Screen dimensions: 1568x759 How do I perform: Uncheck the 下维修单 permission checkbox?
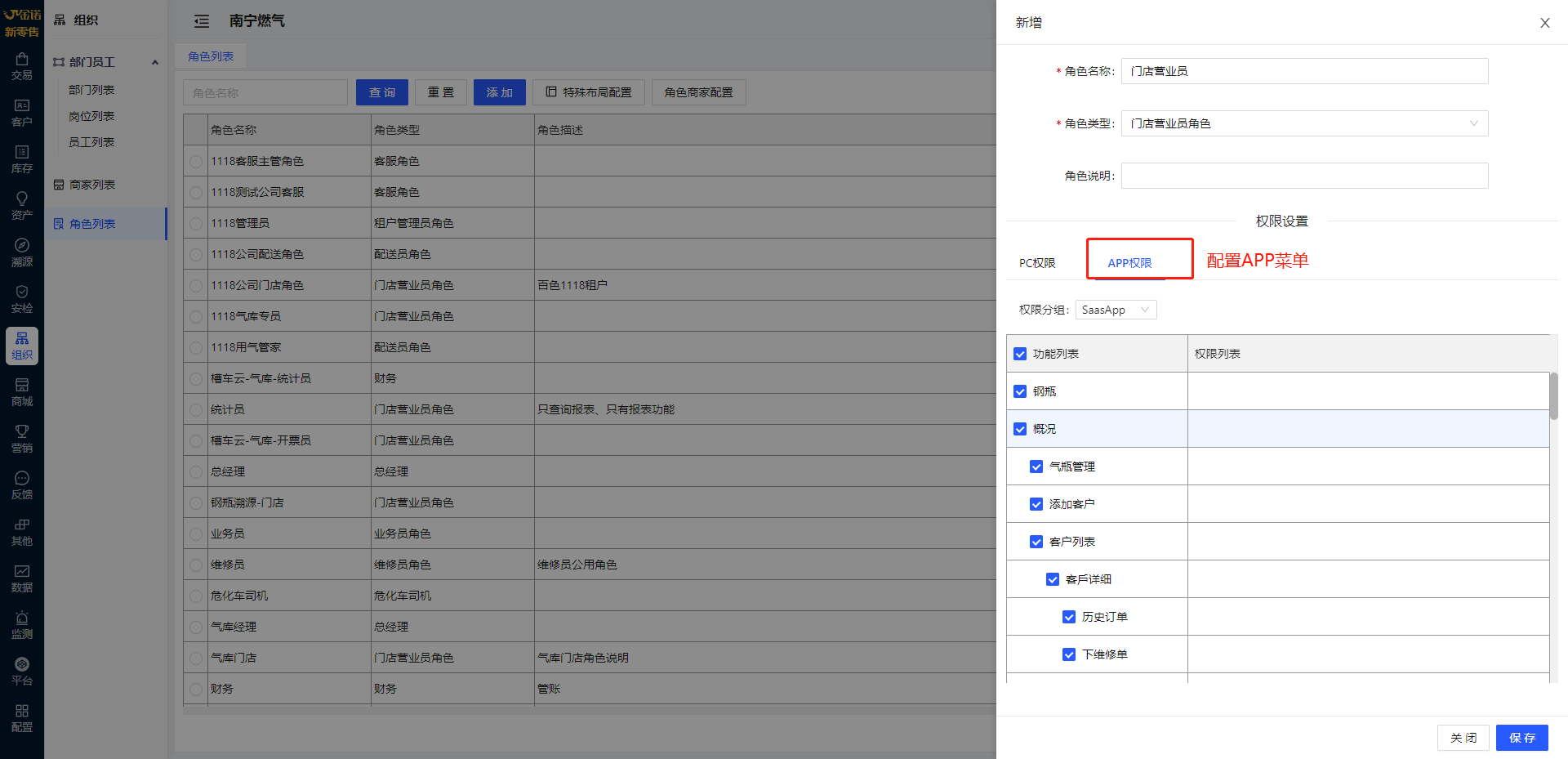coord(1069,654)
